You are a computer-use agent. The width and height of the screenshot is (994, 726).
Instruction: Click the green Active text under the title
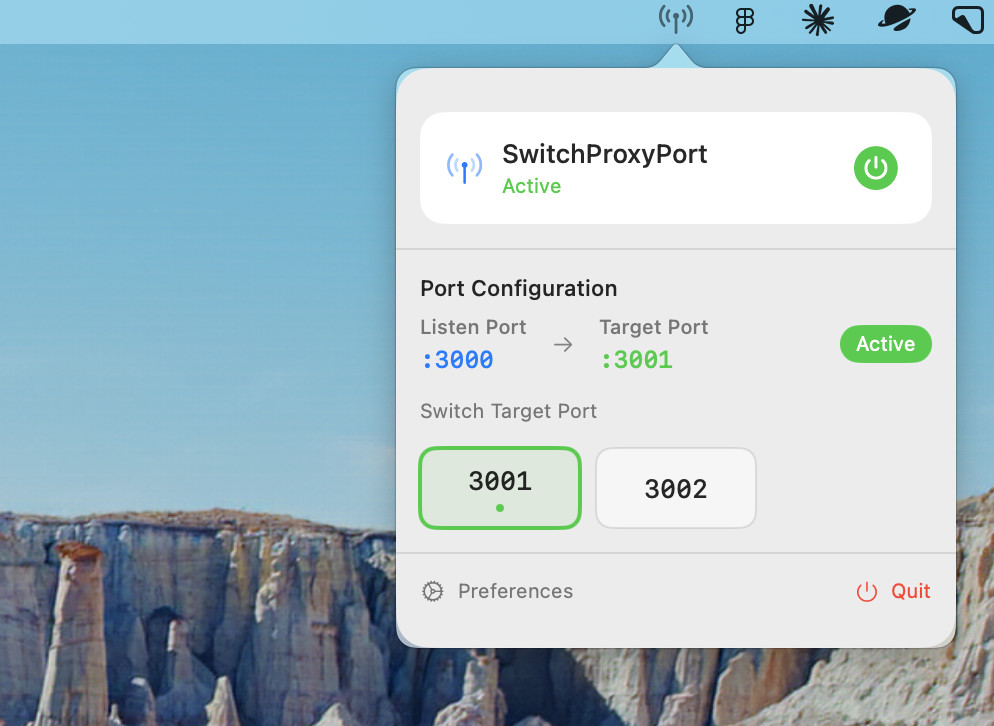click(531, 186)
